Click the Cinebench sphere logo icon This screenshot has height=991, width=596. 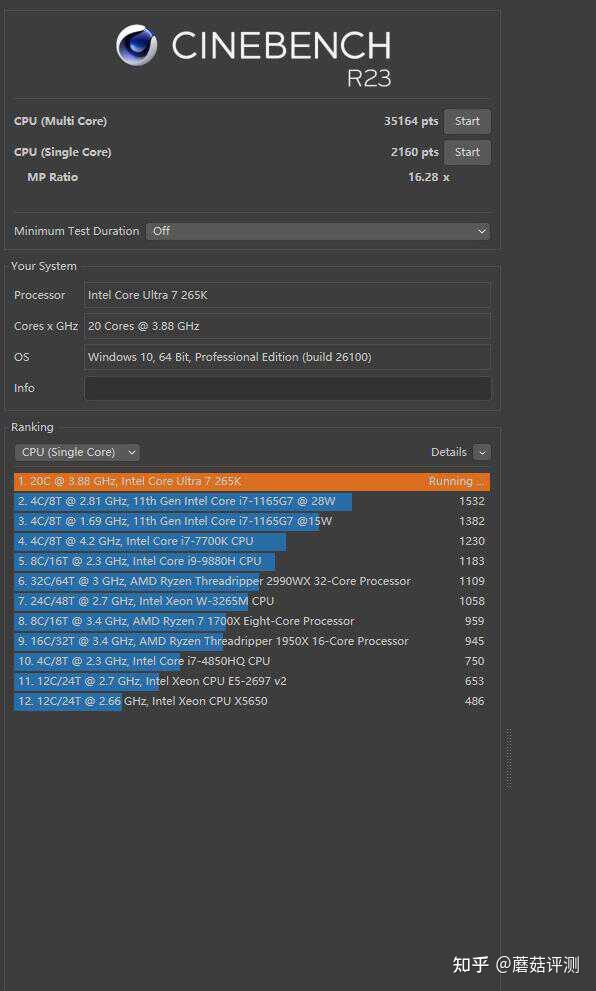[137, 45]
